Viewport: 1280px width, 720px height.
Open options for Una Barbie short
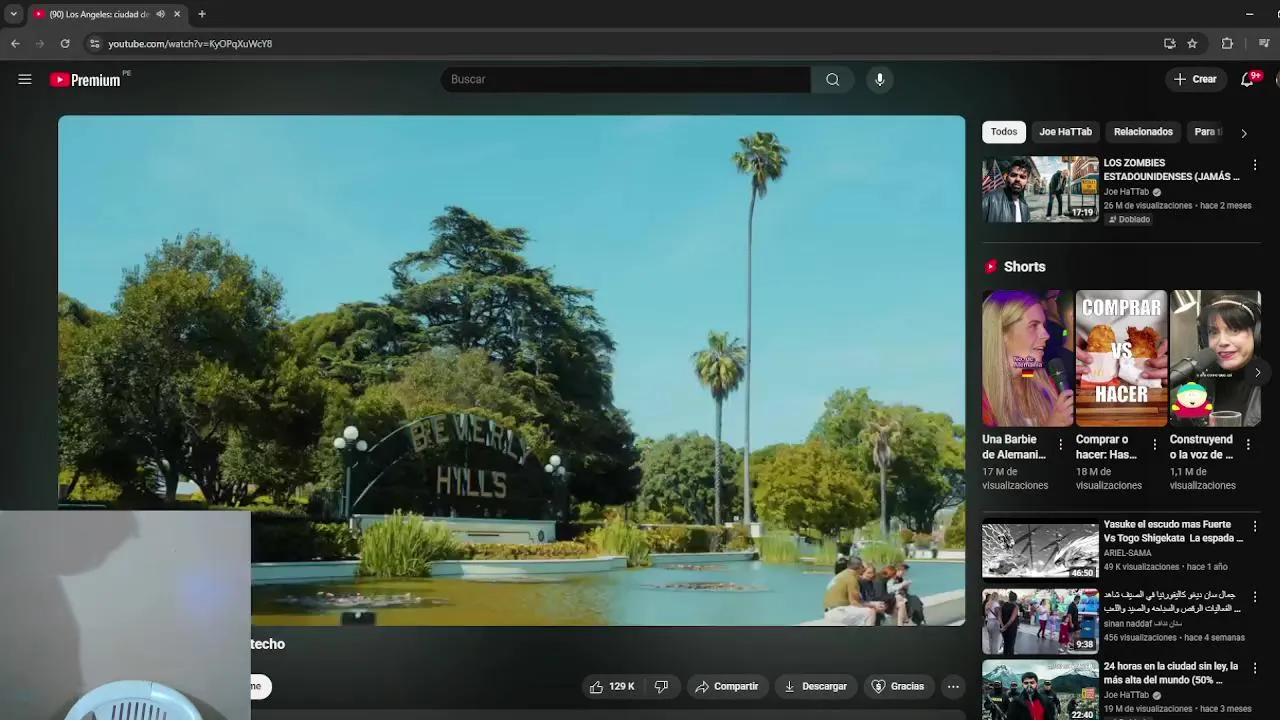click(1061, 445)
